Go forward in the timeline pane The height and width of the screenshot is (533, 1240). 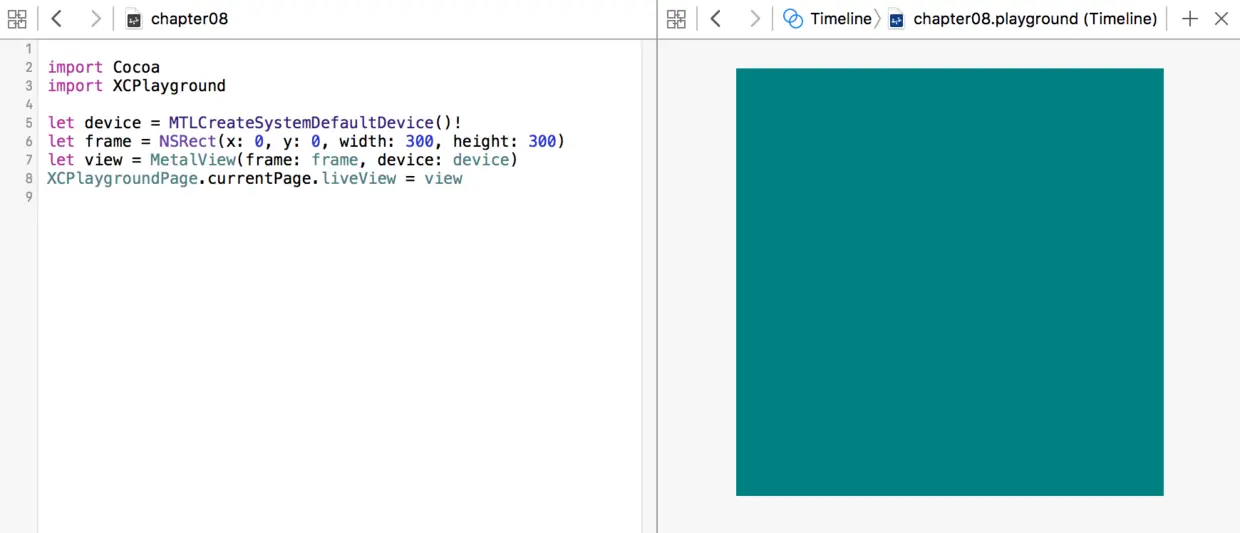tap(754, 19)
